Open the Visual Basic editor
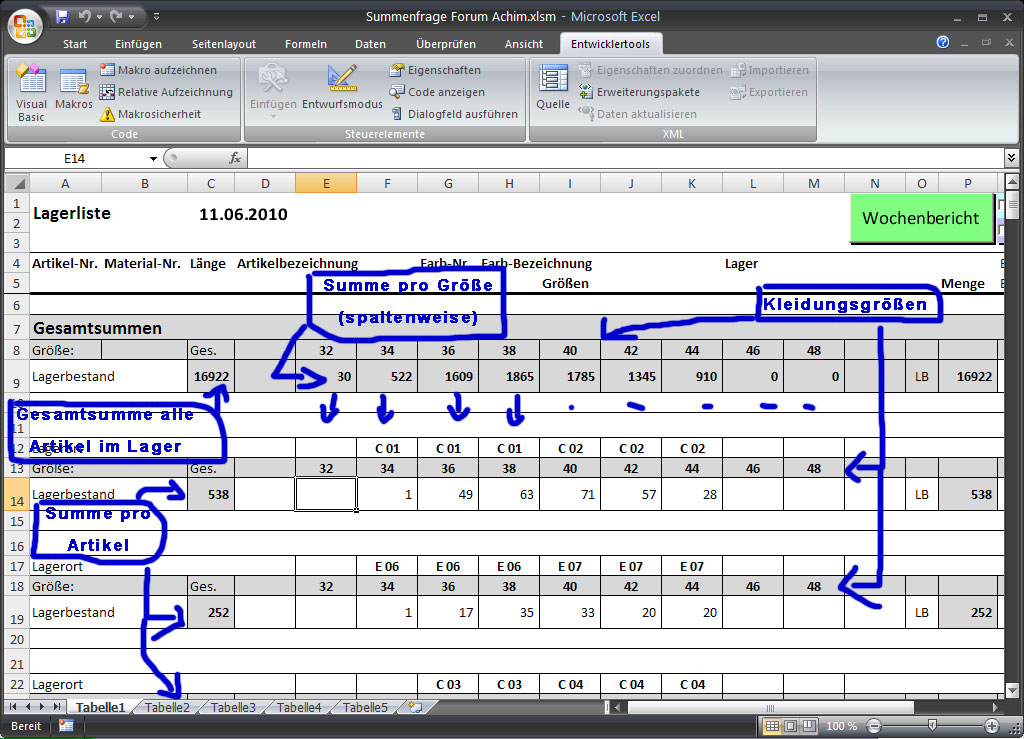Screen dimensions: 1024x739 point(31,92)
